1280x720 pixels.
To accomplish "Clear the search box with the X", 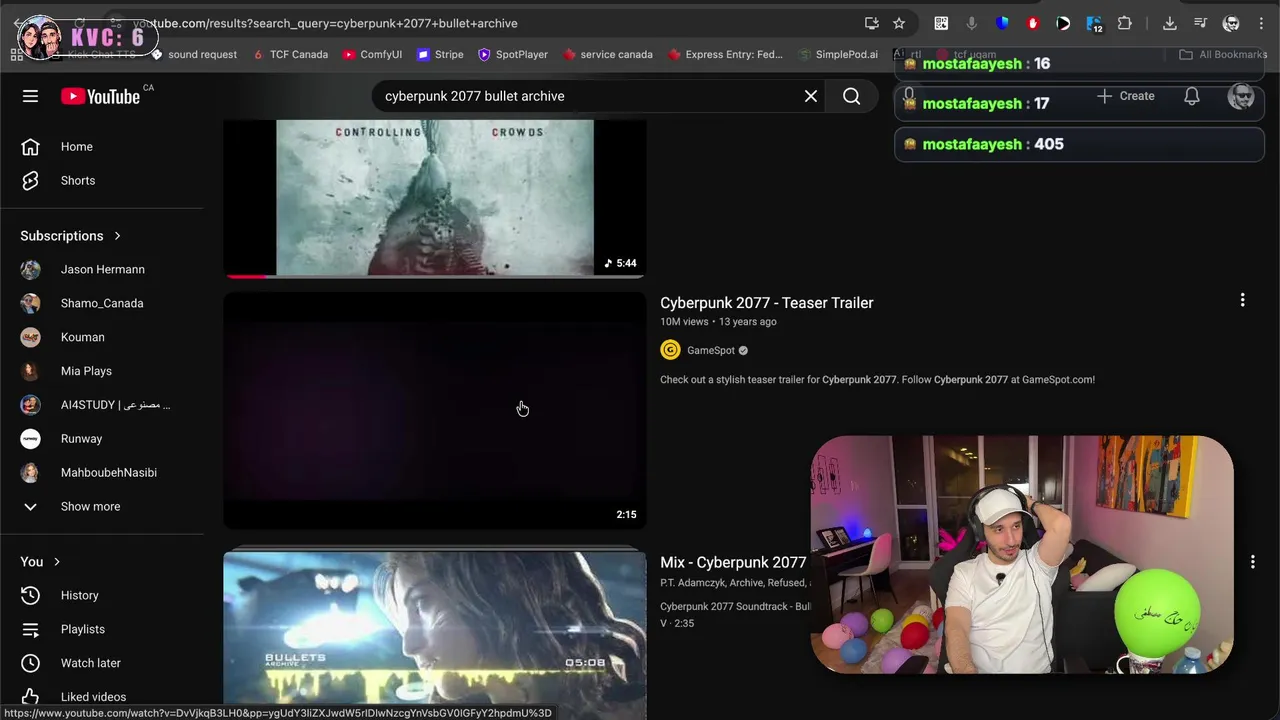I will (811, 96).
